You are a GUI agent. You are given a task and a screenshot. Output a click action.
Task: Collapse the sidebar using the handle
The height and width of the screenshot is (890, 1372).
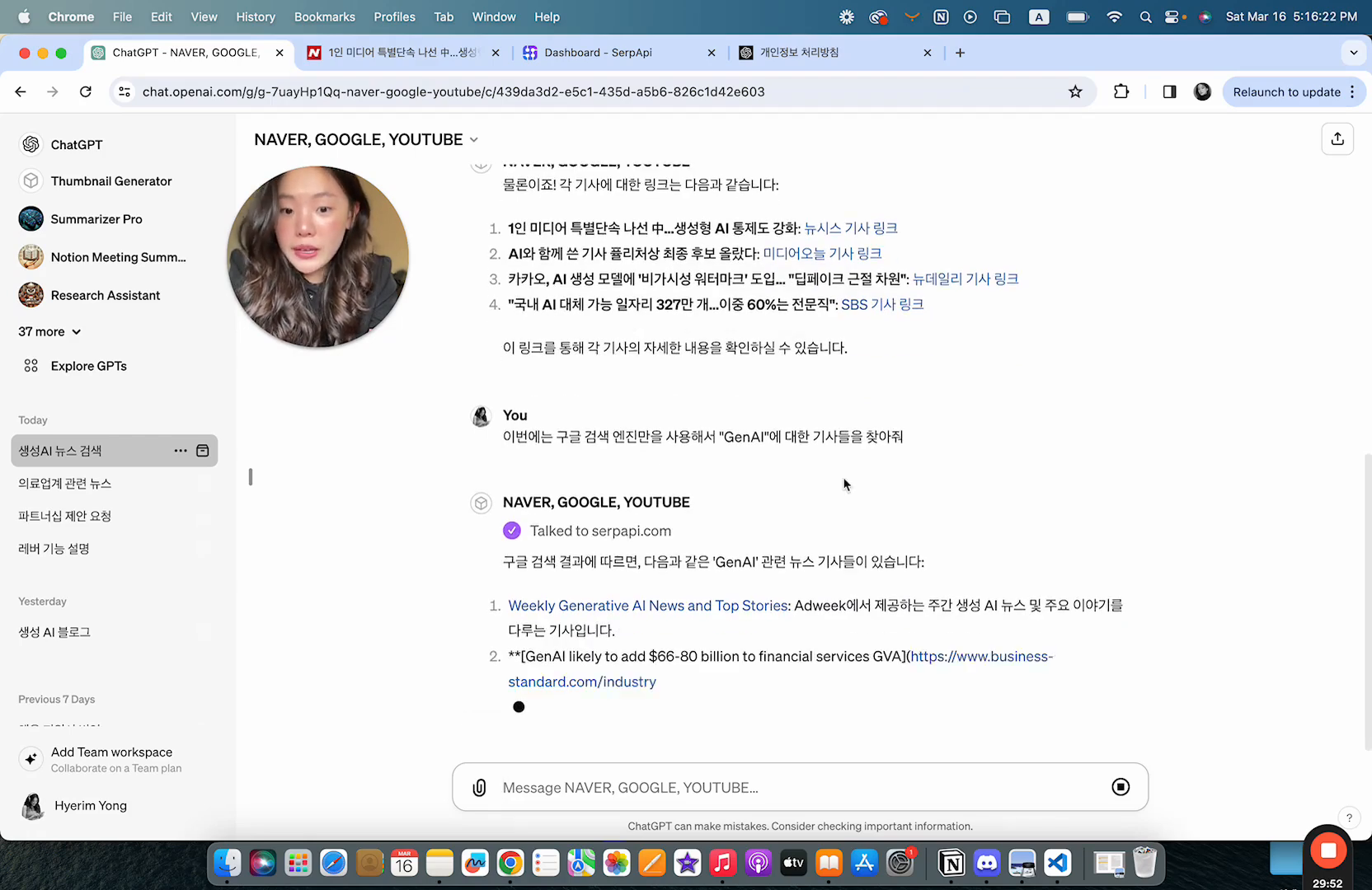251,477
